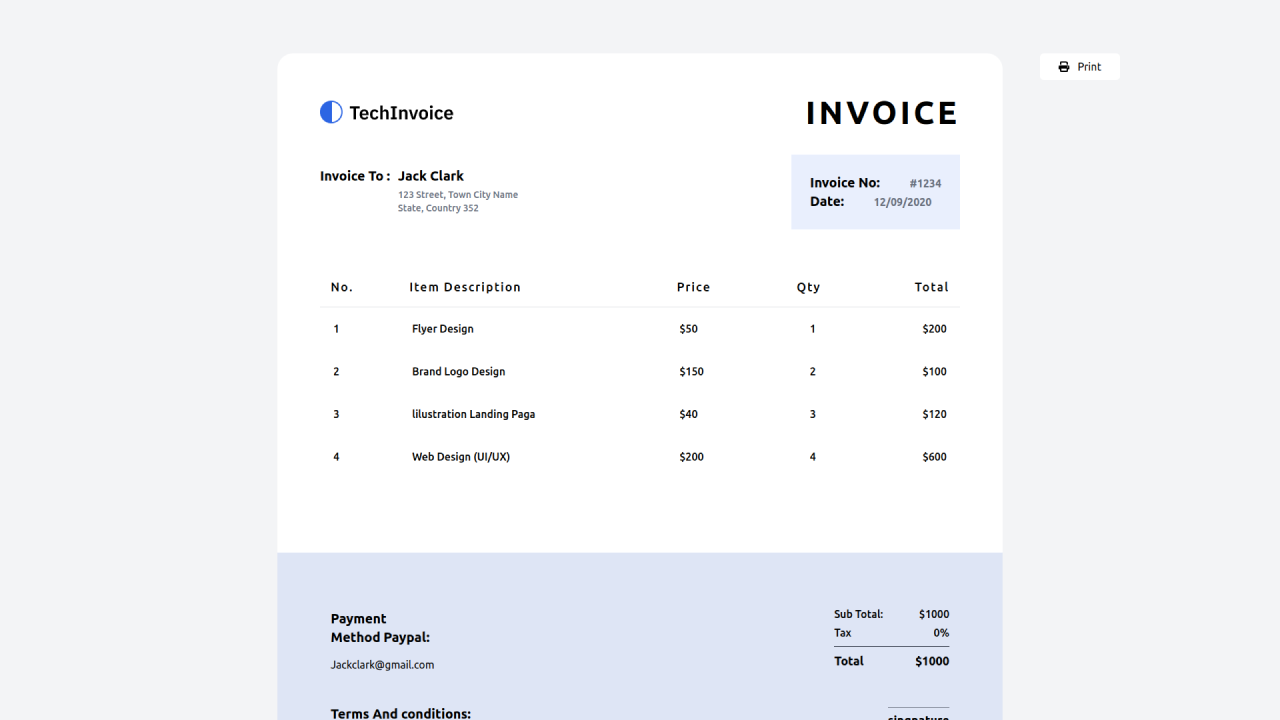Click the Item Description column header
Viewport: 1280px width, 720px height.
pyautogui.click(x=465, y=287)
